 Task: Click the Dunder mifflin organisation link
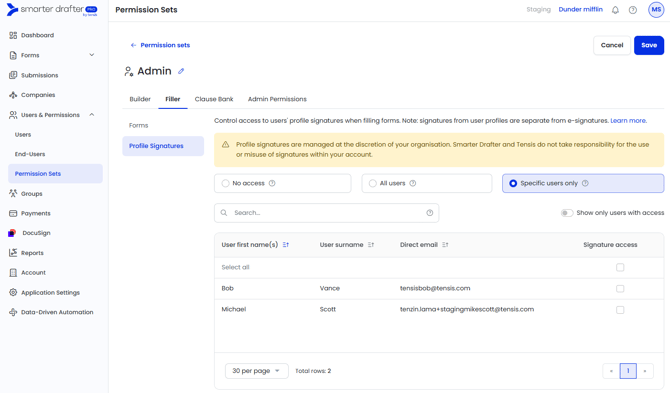coord(580,9)
